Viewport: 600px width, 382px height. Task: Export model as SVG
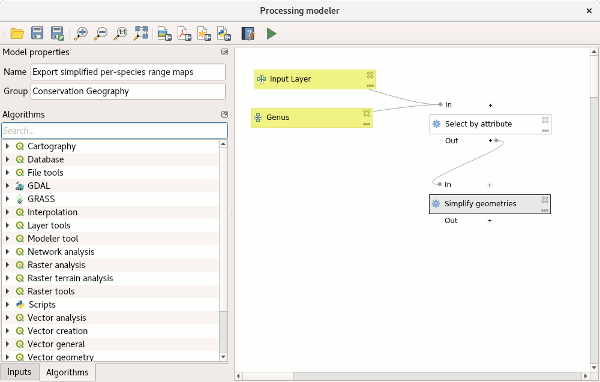[x=204, y=33]
